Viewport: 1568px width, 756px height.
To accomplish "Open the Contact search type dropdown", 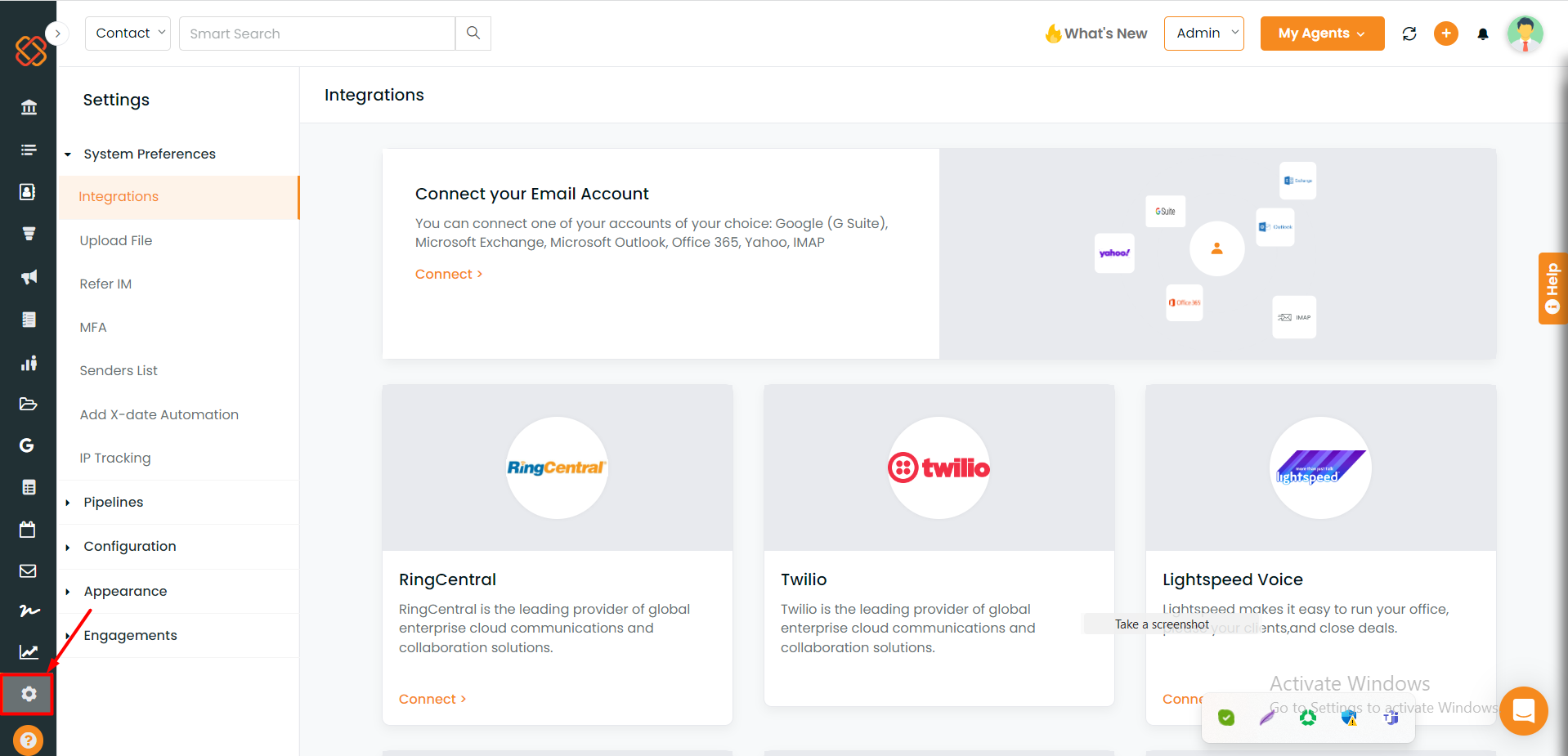I will (128, 34).
